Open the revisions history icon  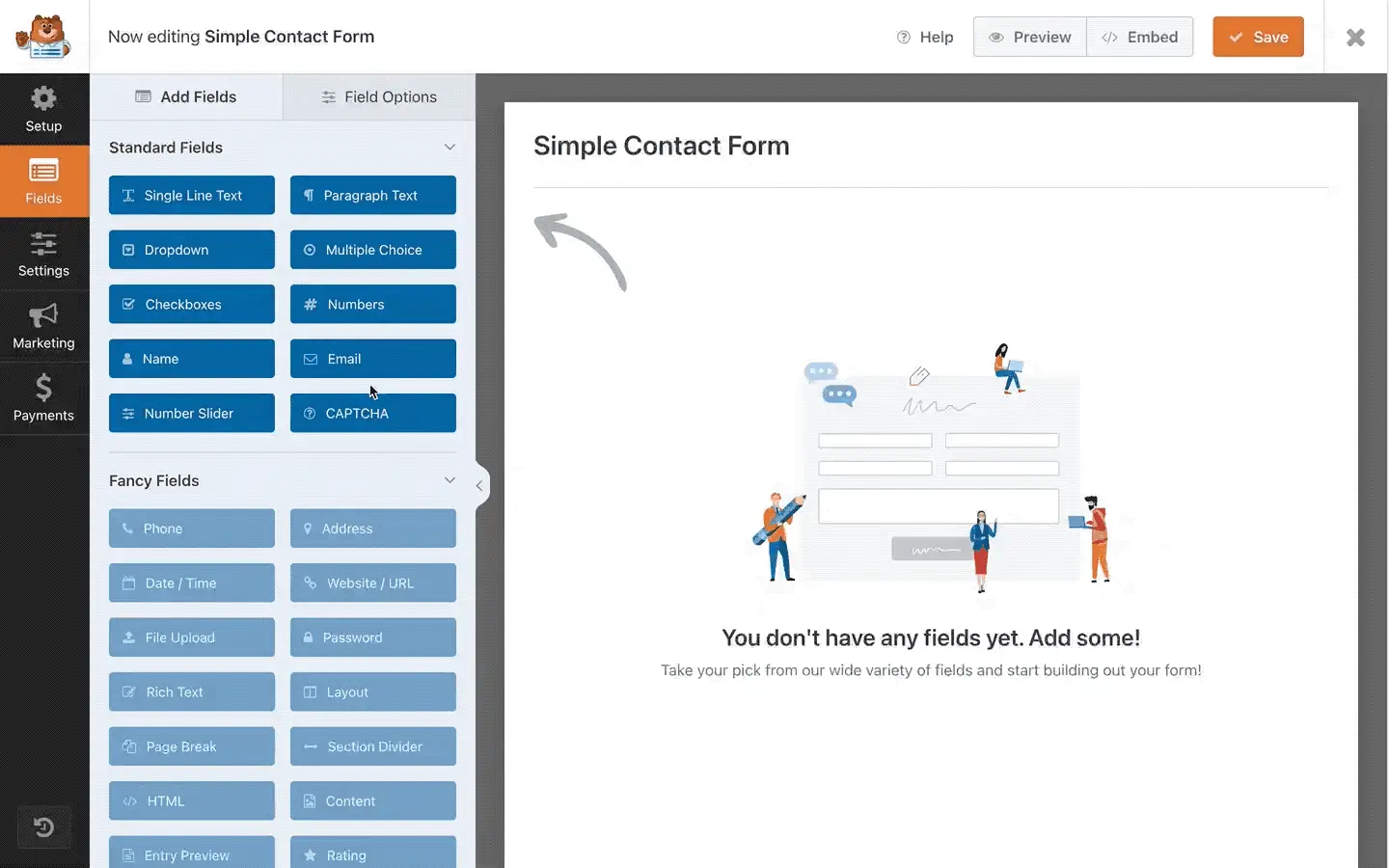coord(43,827)
